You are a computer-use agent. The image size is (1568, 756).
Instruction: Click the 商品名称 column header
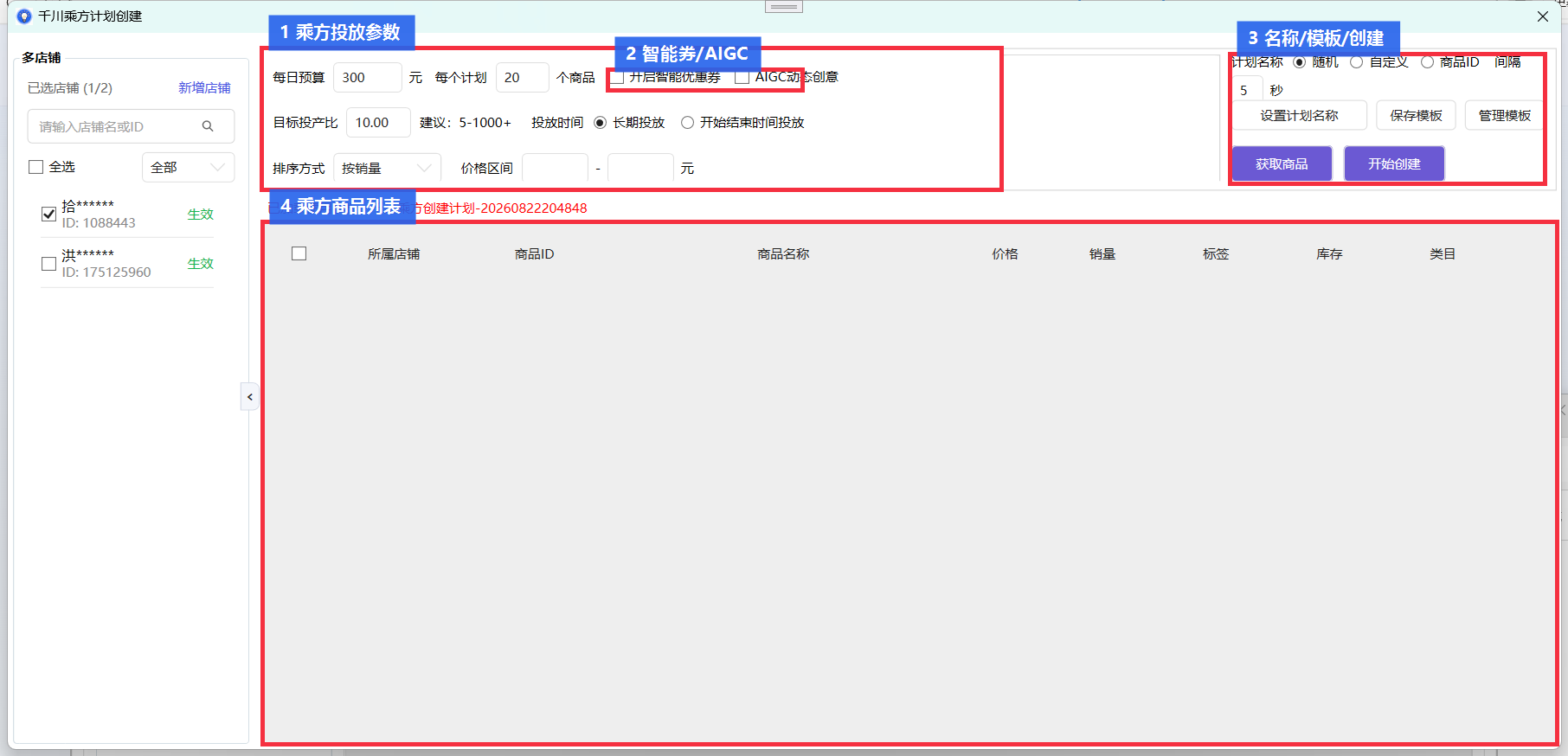point(783,253)
